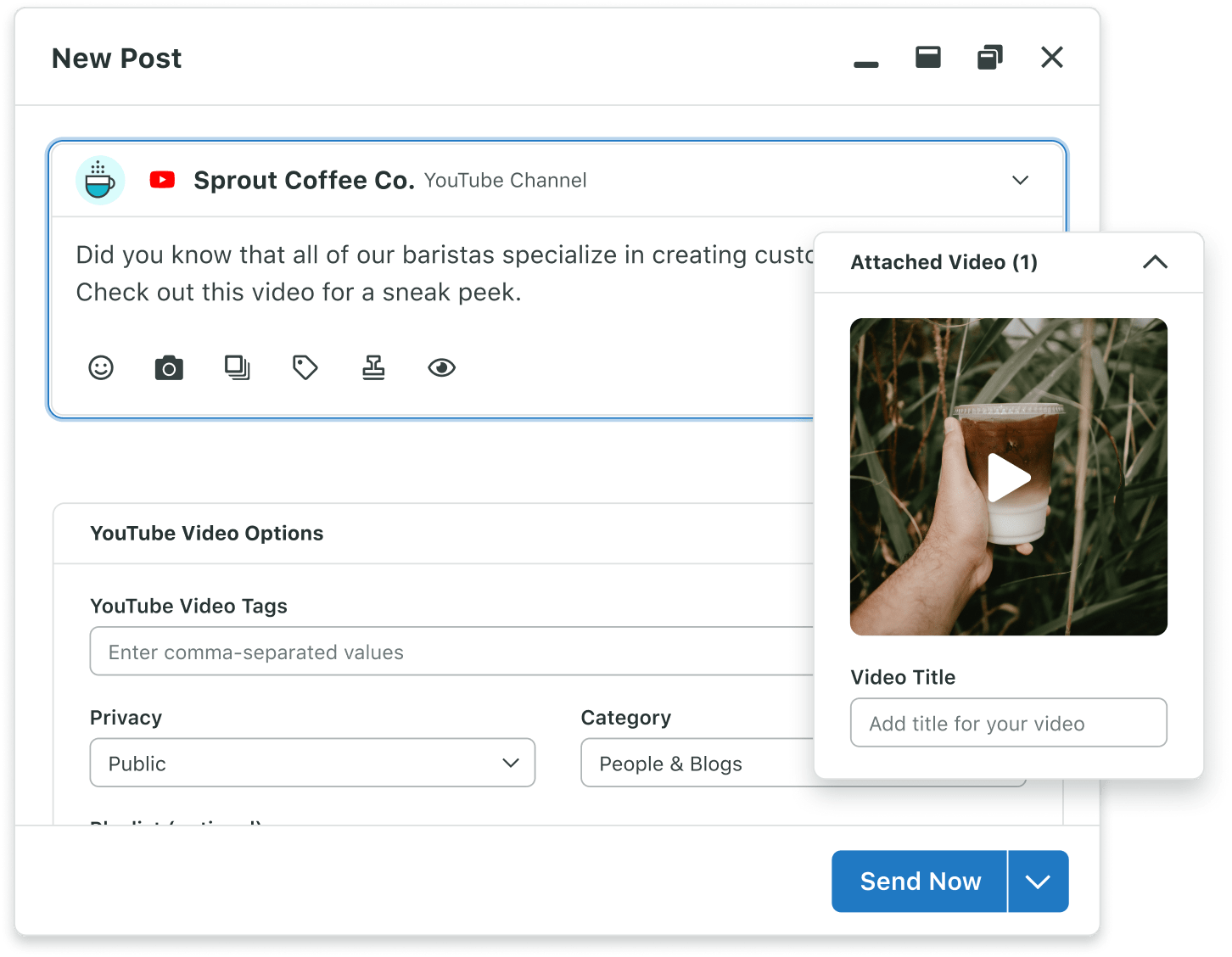
Task: Open the Category dropdown People & Blogs
Action: (x=696, y=764)
